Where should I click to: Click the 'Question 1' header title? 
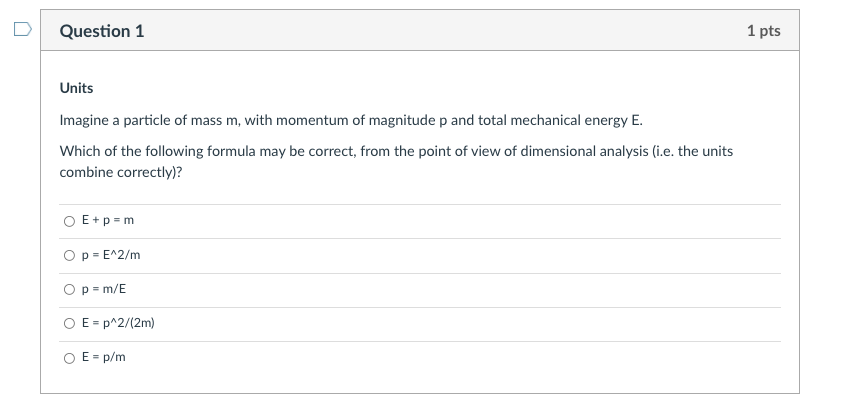point(102,31)
